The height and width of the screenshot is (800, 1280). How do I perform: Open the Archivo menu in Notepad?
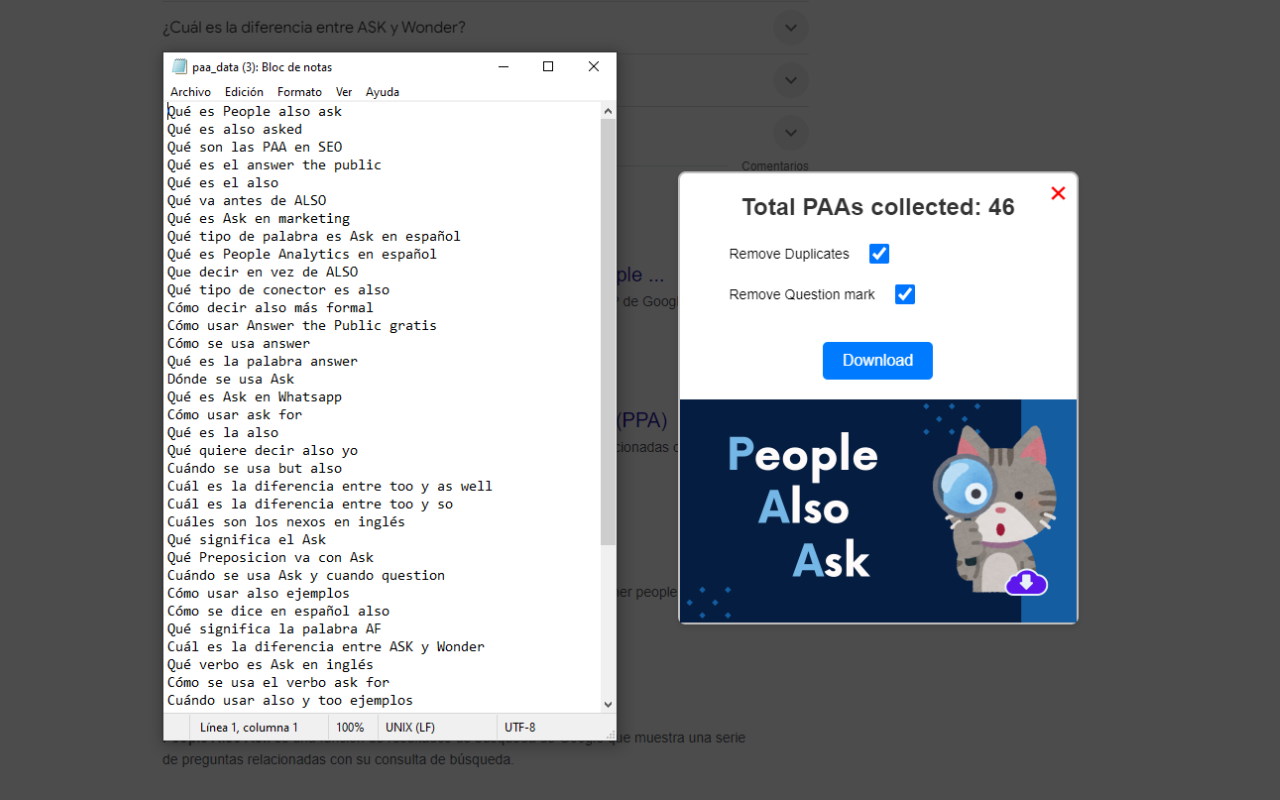tap(190, 92)
